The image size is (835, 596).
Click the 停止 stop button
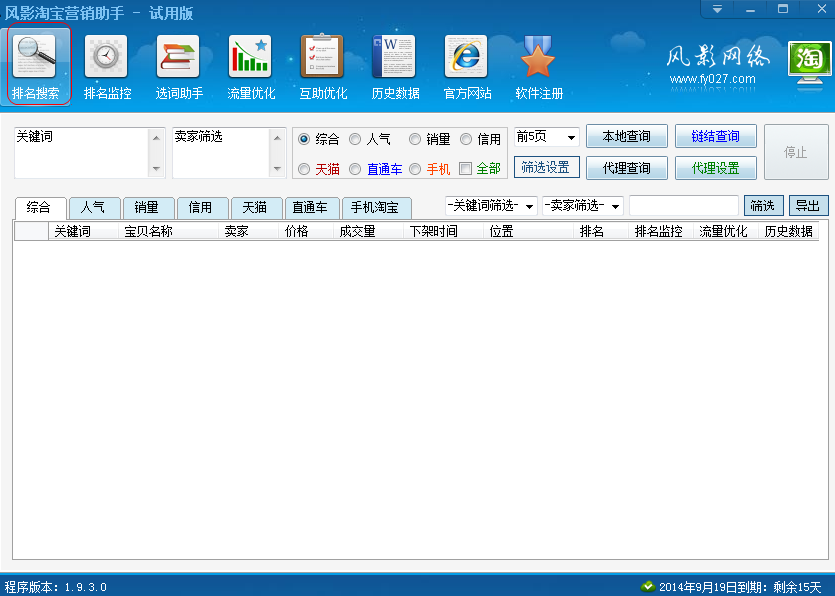[x=796, y=152]
